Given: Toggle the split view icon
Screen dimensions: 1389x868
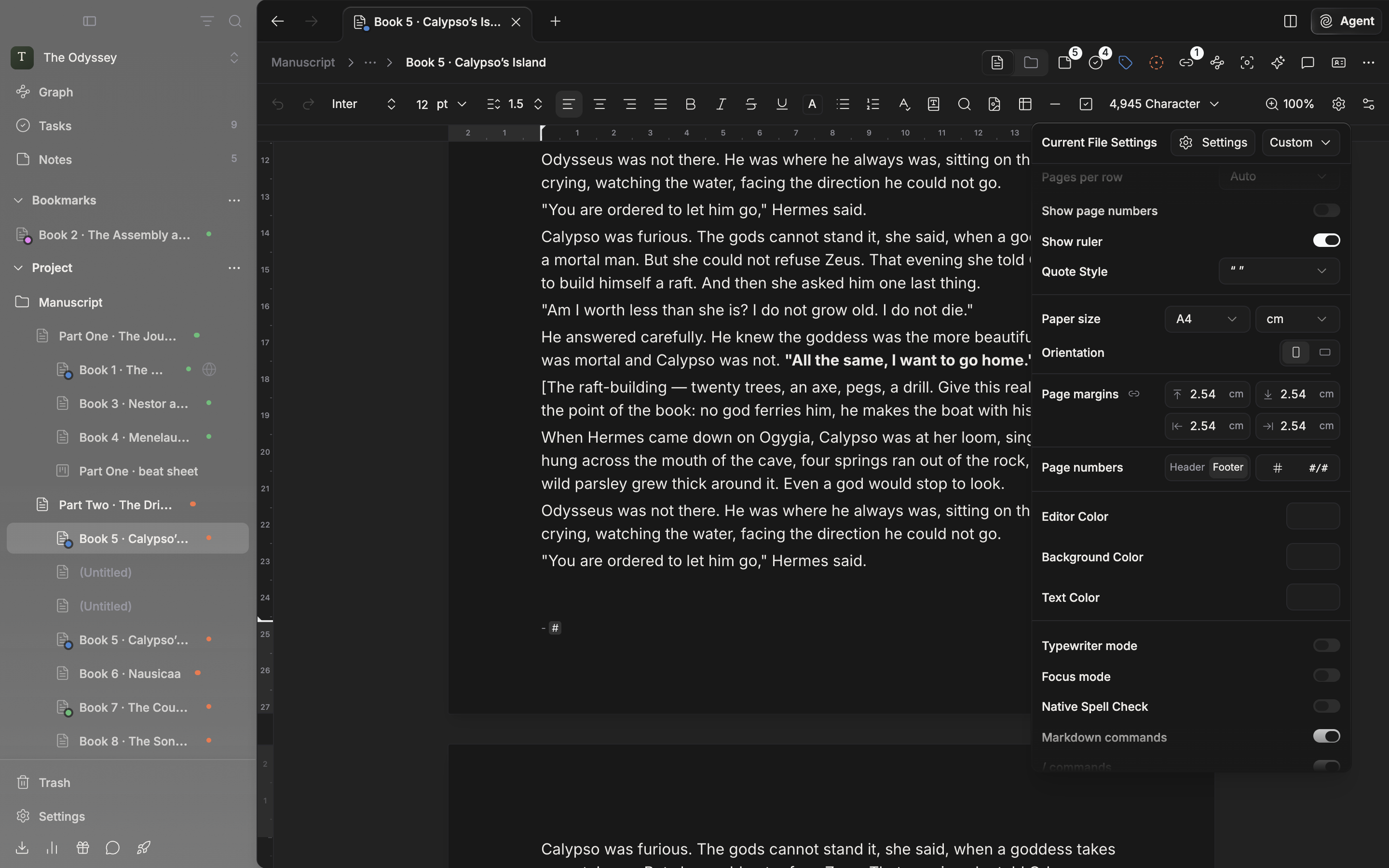Looking at the screenshot, I should (1290, 21).
